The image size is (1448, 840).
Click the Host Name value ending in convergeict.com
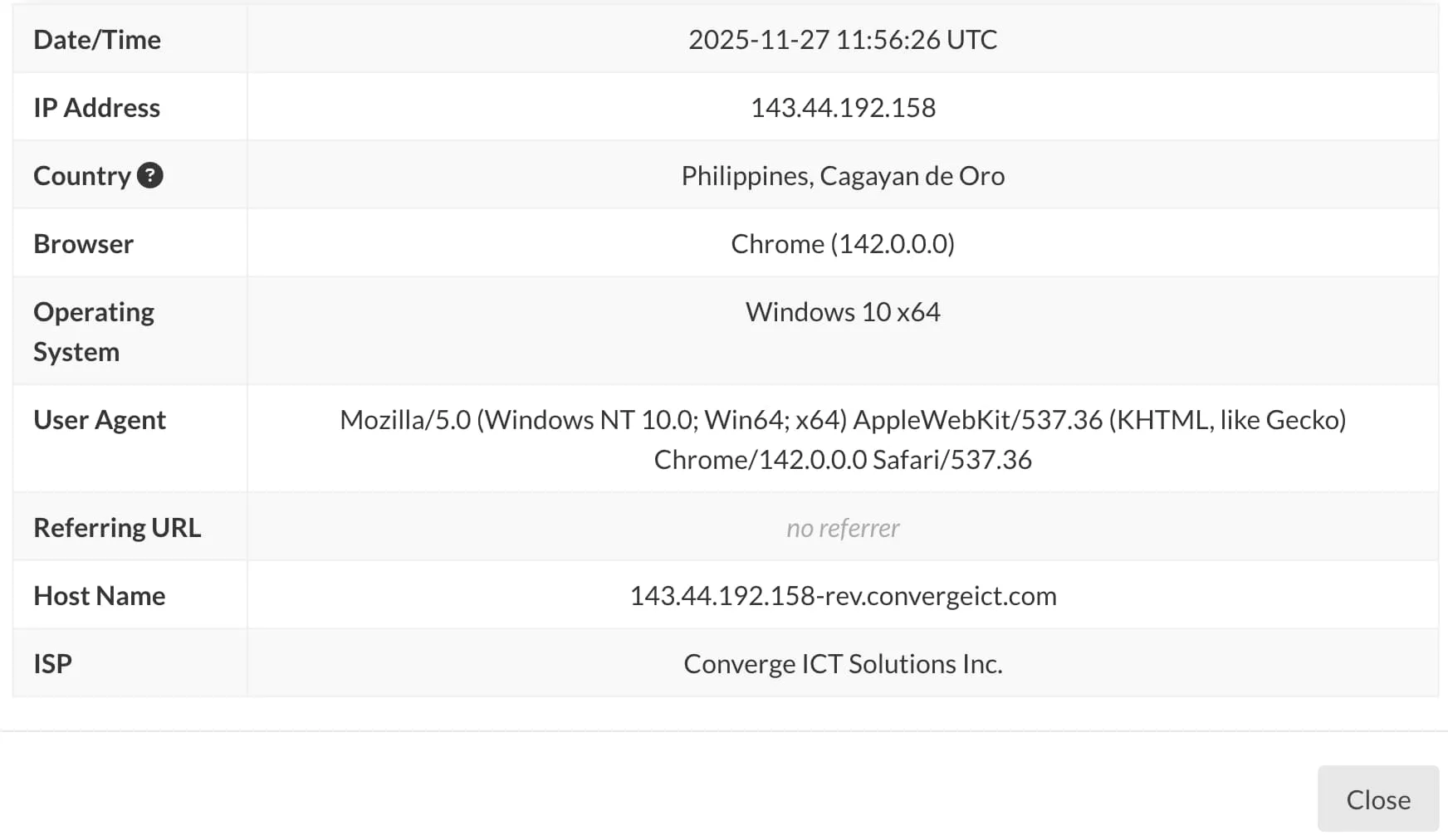coord(843,595)
